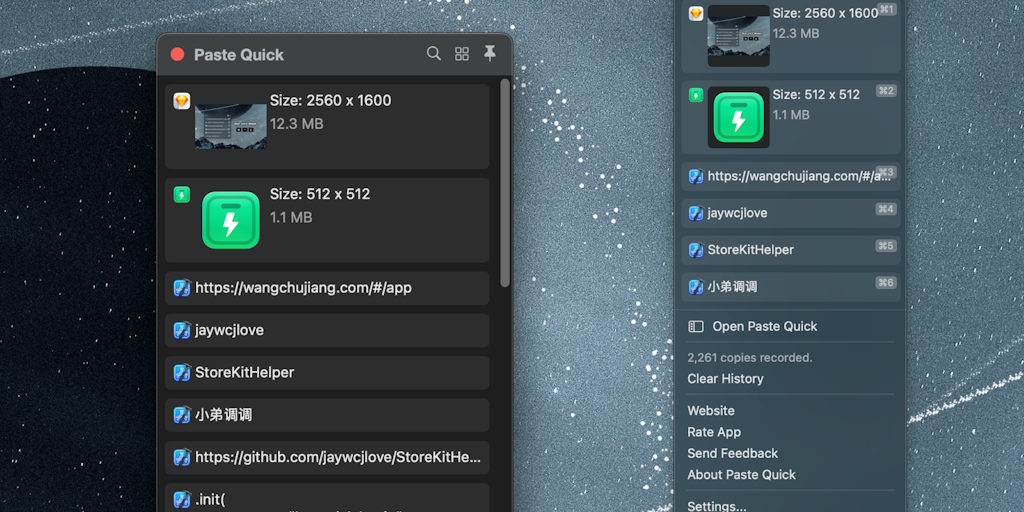The image size is (1024, 512).
Task: Click ⌘6 shortcut badge in dropdown
Action: [x=886, y=283]
